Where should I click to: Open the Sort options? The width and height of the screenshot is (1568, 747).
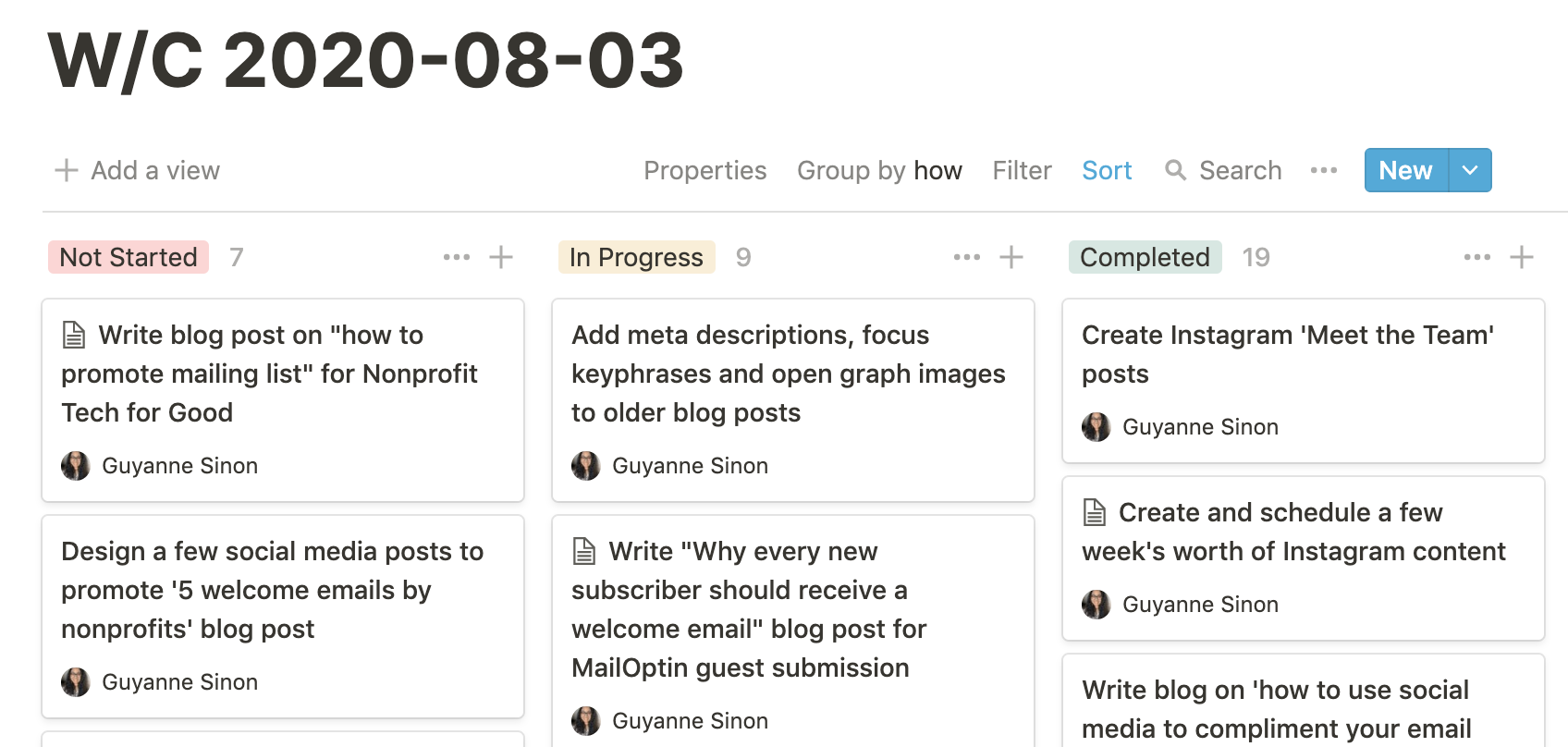[1107, 170]
